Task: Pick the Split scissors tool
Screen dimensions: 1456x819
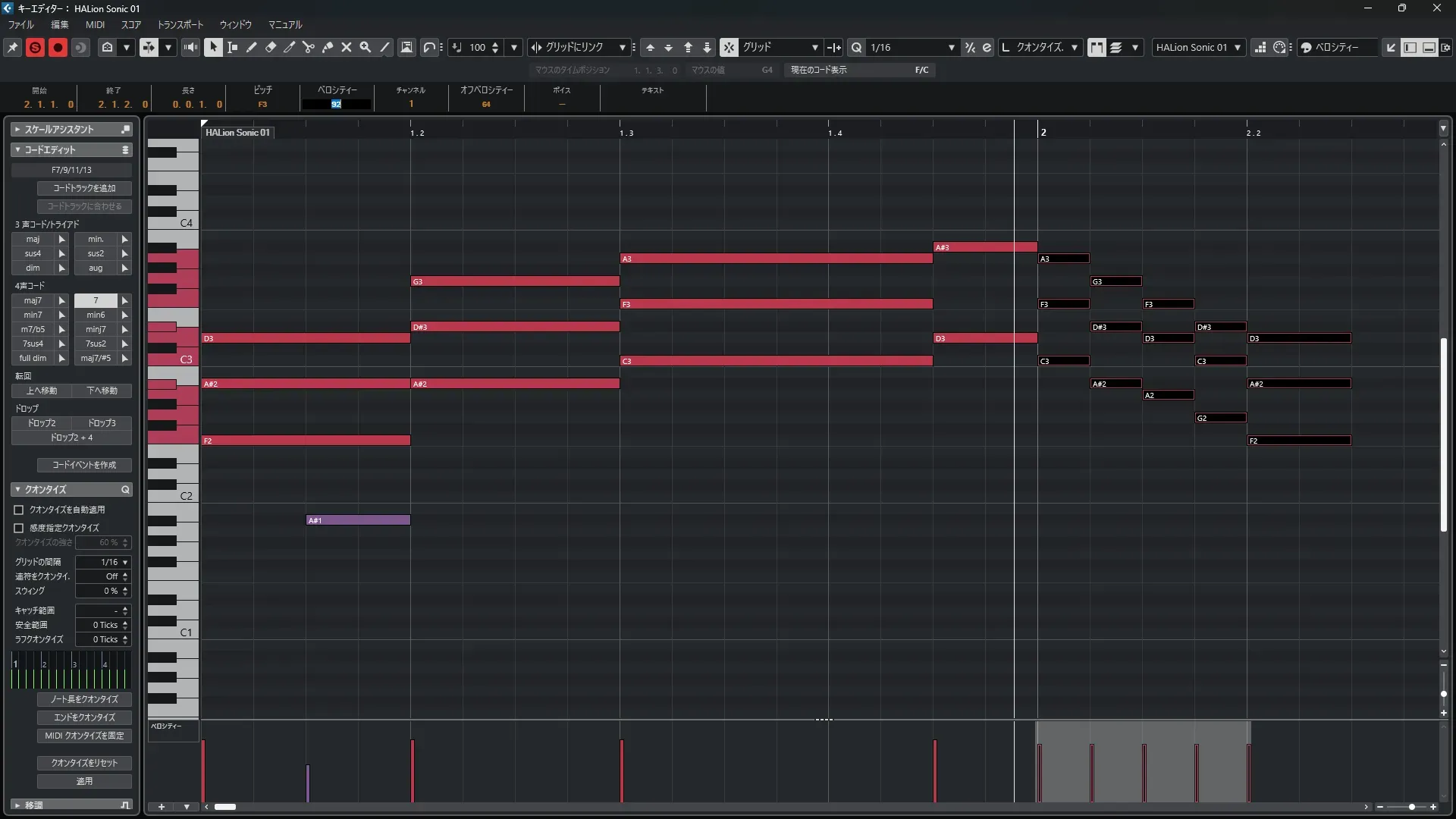Action: (x=309, y=47)
